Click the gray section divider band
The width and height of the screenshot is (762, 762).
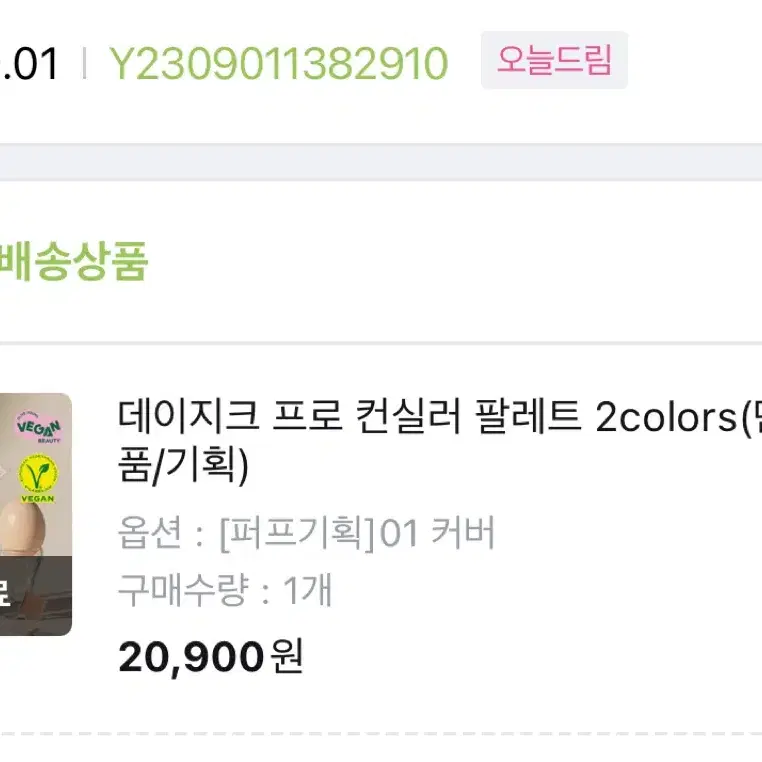pyautogui.click(x=381, y=162)
